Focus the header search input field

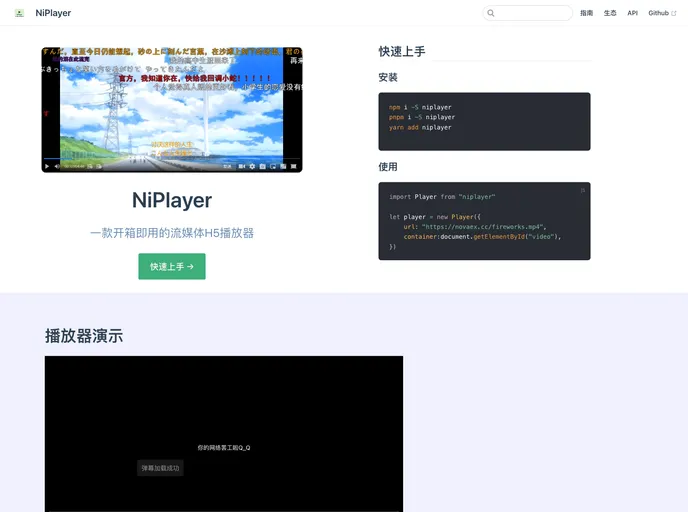tap(527, 13)
